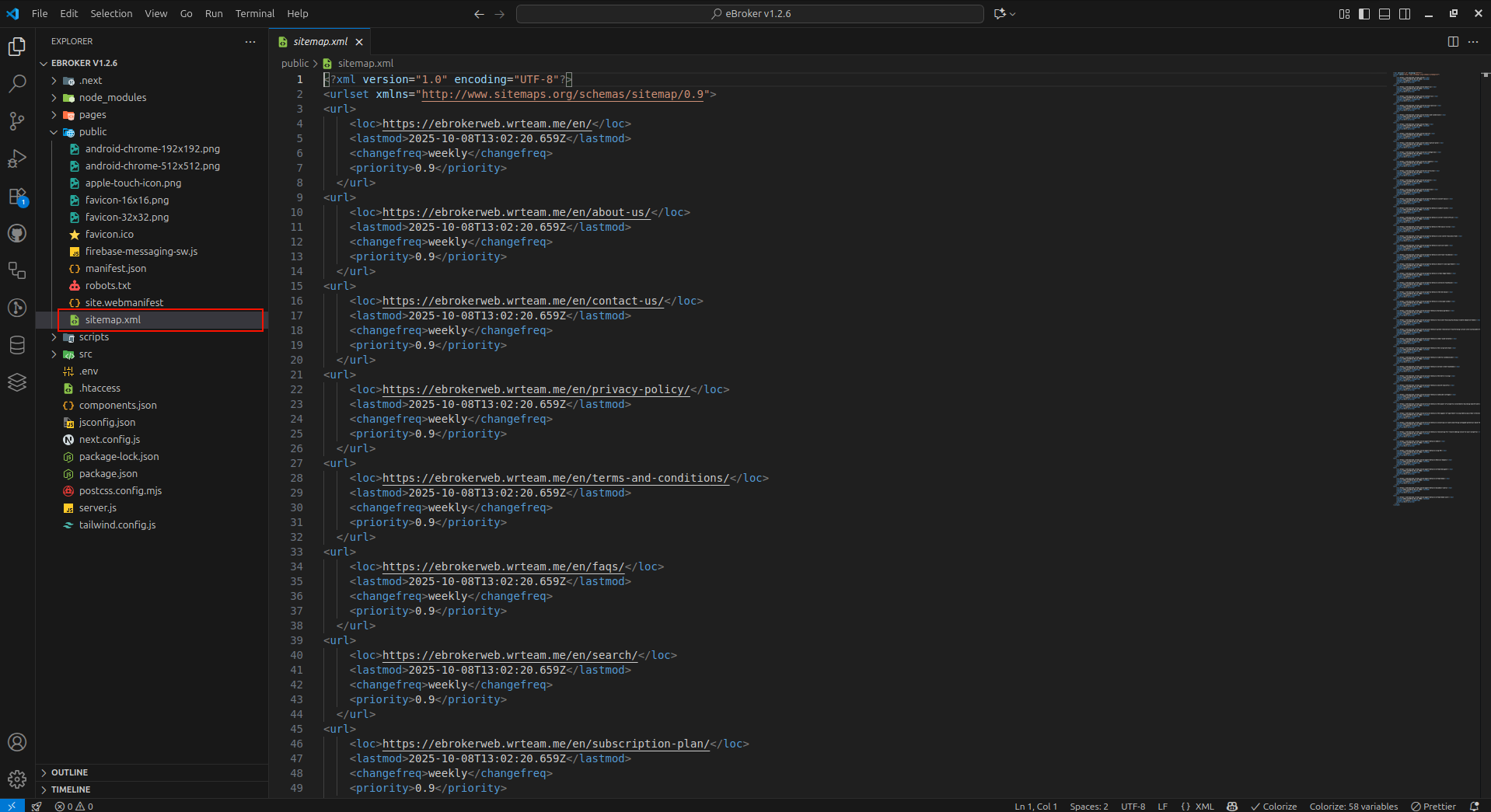Expand the OUTLINE section

152,772
